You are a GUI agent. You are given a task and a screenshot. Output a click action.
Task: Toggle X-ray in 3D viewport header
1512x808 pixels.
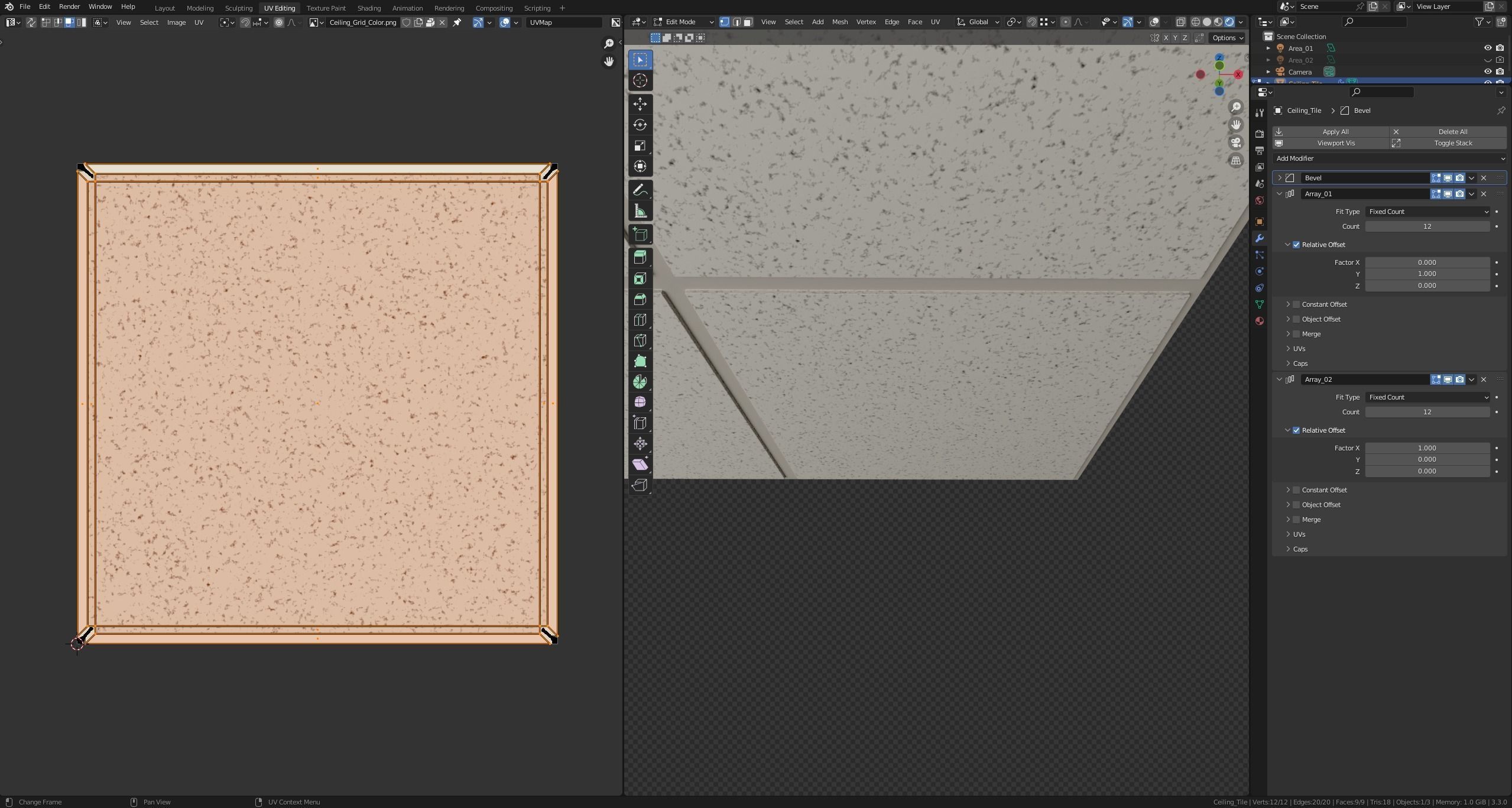click(1180, 22)
